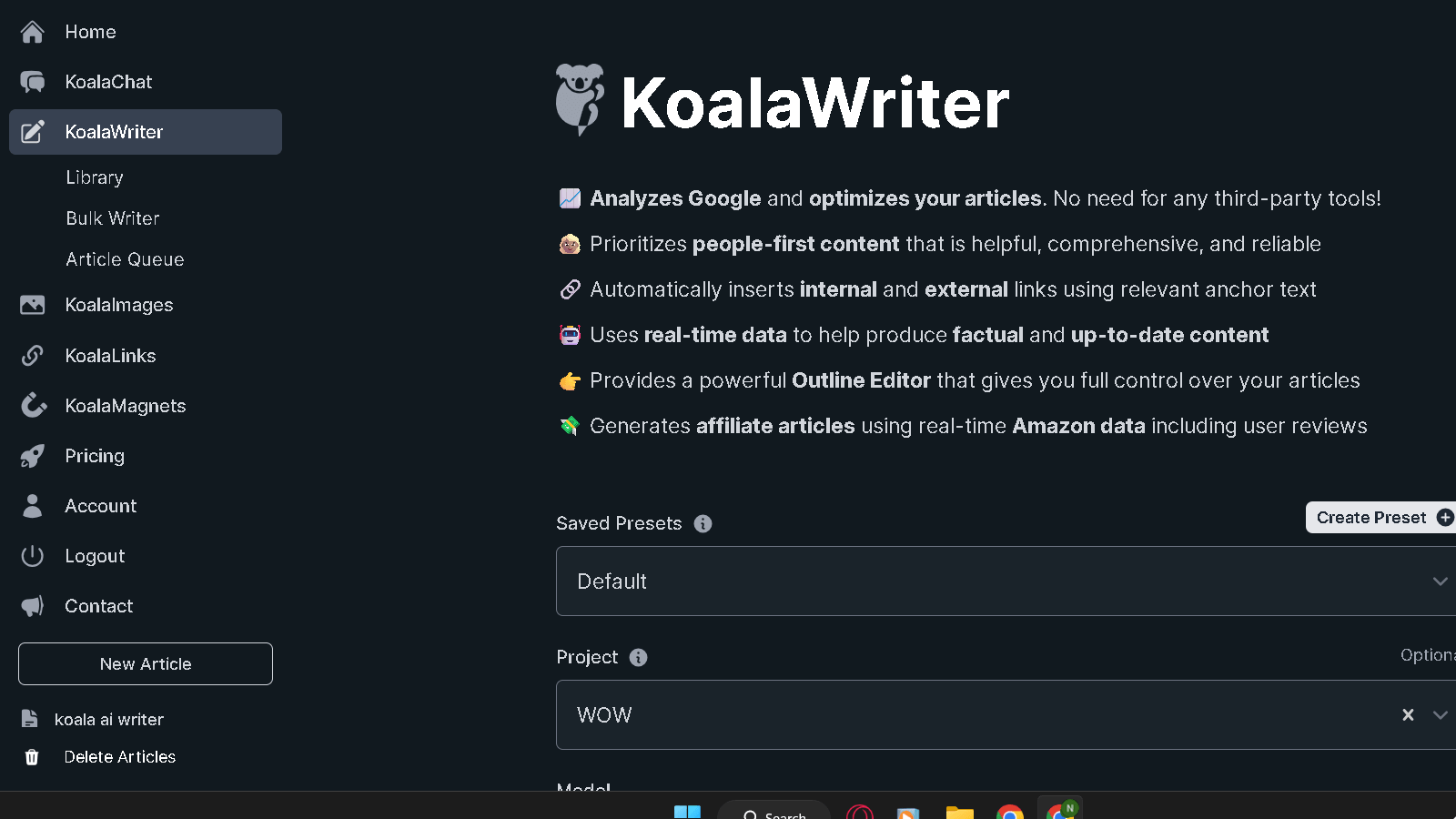Open the Article Queue section
1456x819 pixels.
pyautogui.click(x=124, y=259)
